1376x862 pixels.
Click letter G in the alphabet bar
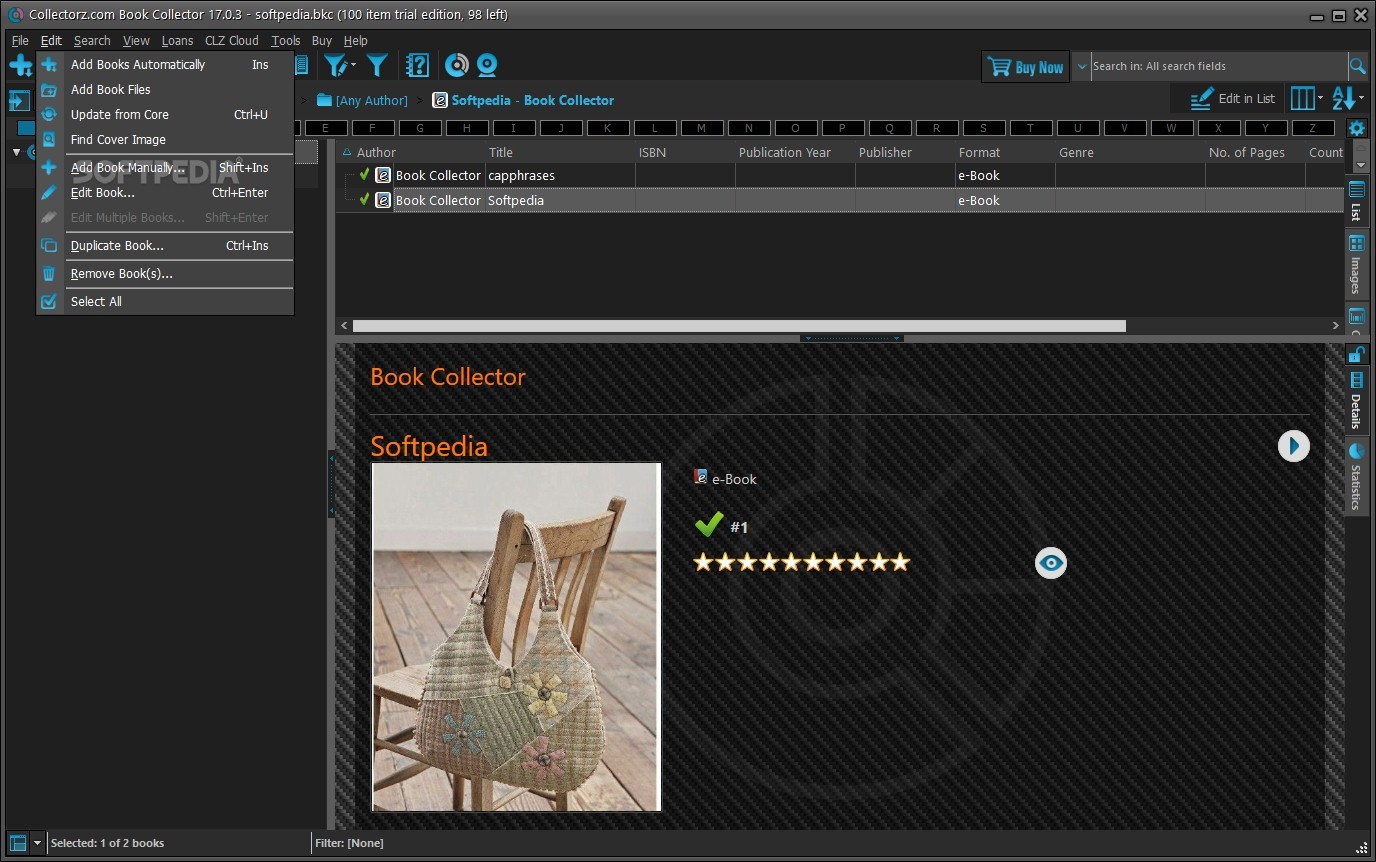tap(420, 128)
